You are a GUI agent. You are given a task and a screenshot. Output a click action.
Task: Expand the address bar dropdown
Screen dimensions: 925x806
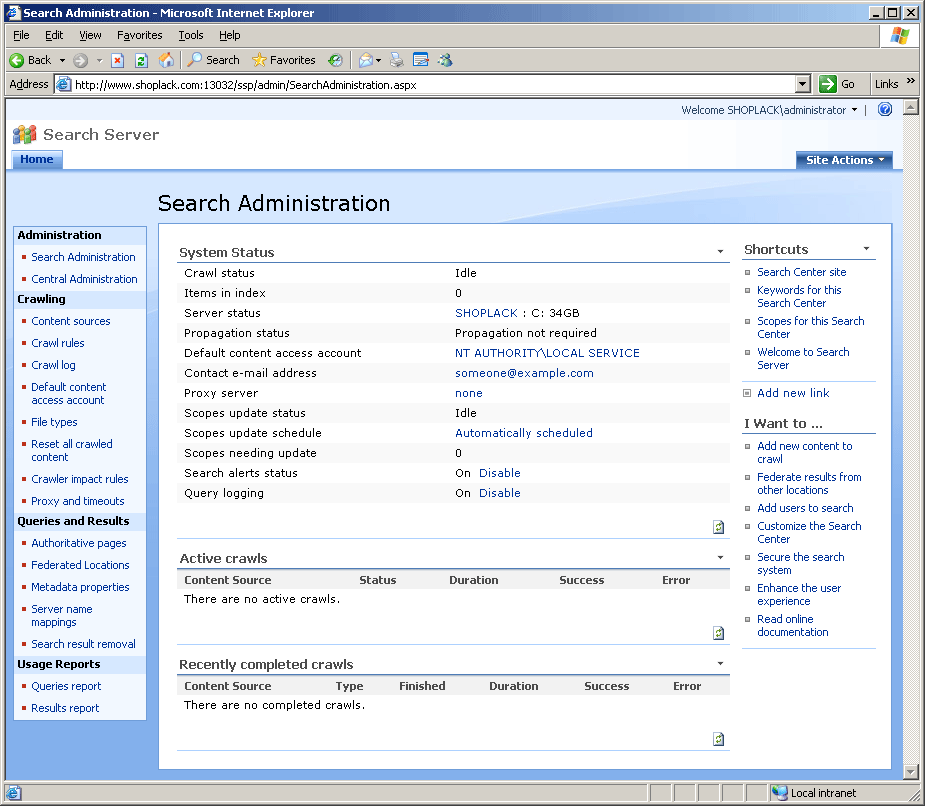802,84
